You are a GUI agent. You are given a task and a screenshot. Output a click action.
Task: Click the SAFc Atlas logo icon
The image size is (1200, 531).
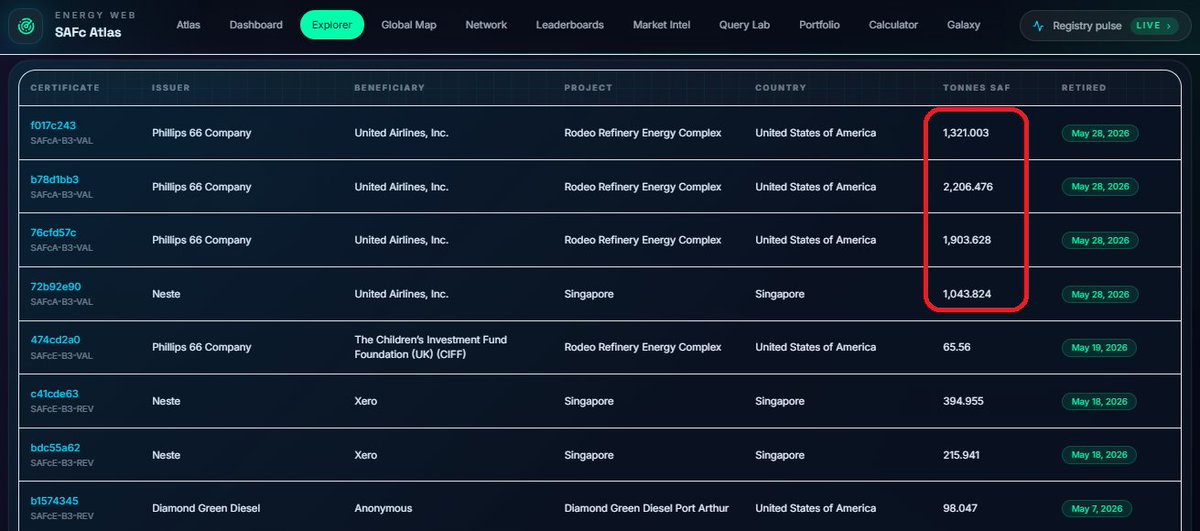25,25
